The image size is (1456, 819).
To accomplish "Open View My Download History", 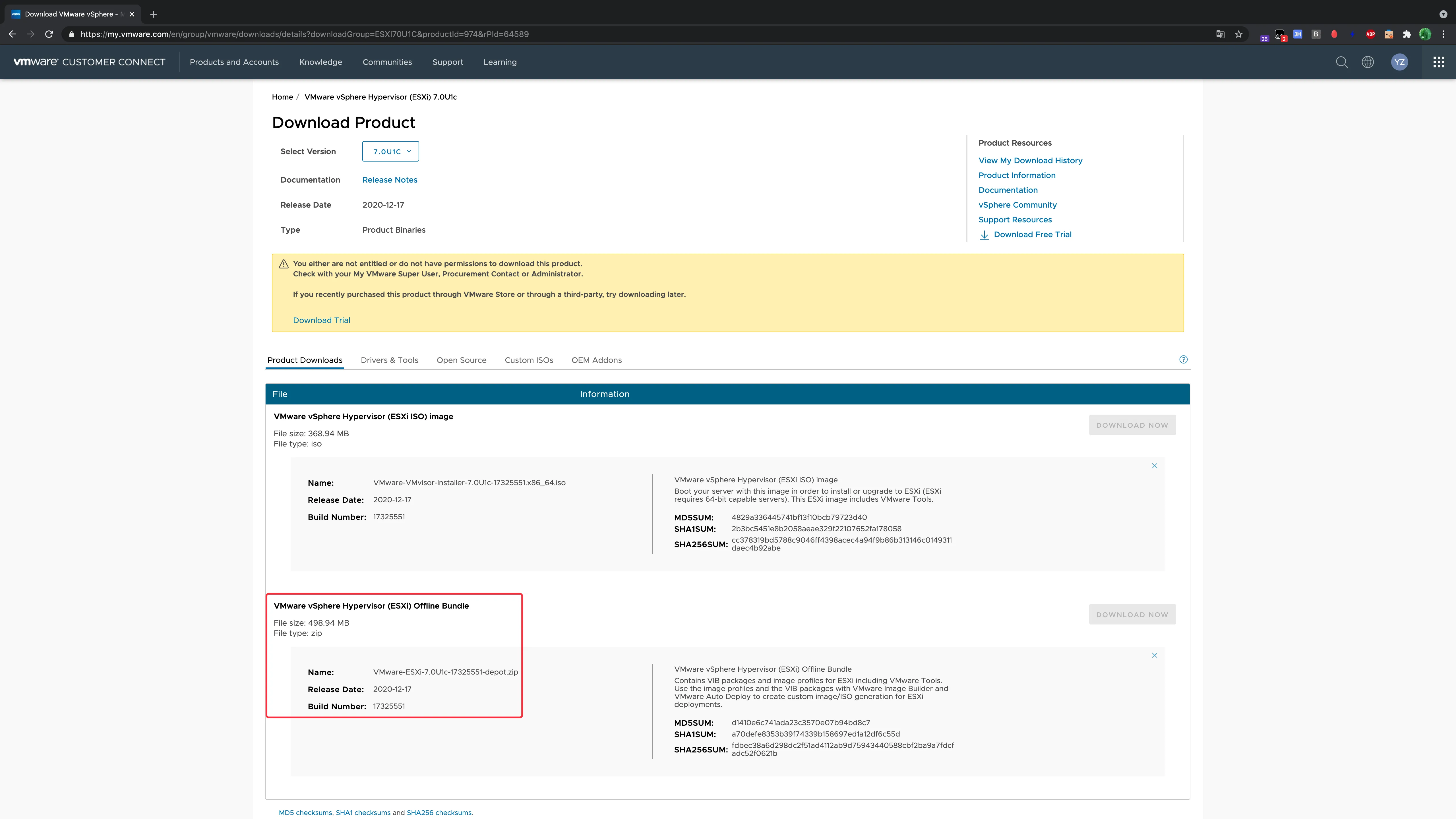I will (x=1030, y=160).
